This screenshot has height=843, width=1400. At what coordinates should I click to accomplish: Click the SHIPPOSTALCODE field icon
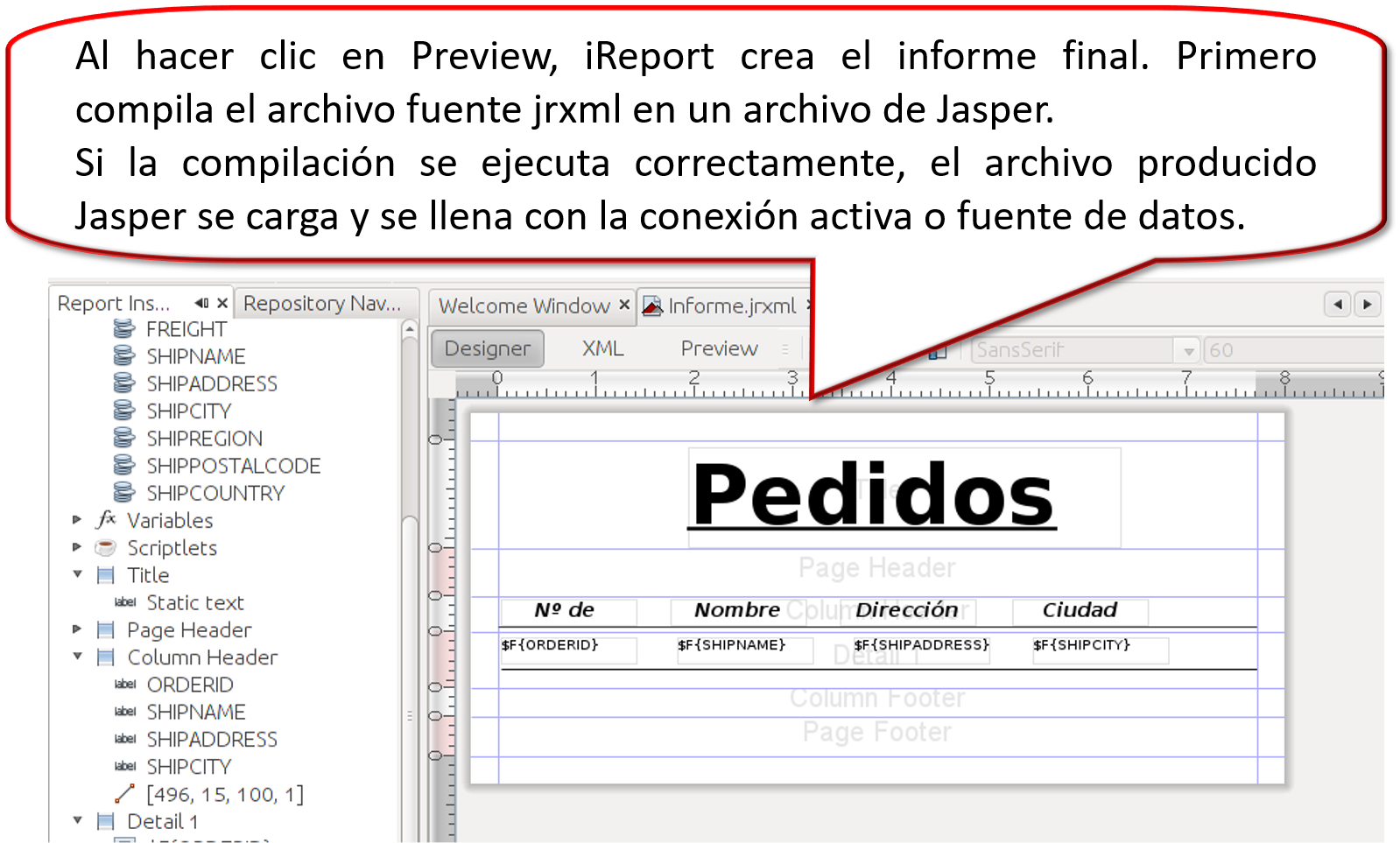click(124, 466)
